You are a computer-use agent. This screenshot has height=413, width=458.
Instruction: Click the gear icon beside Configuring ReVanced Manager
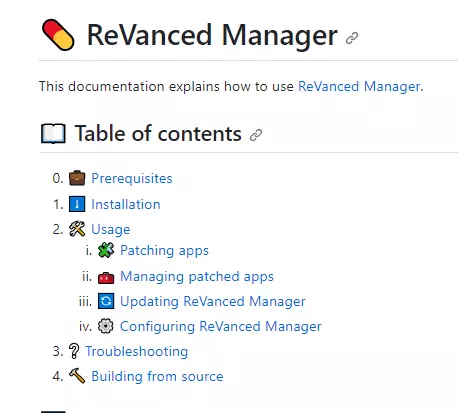click(106, 326)
